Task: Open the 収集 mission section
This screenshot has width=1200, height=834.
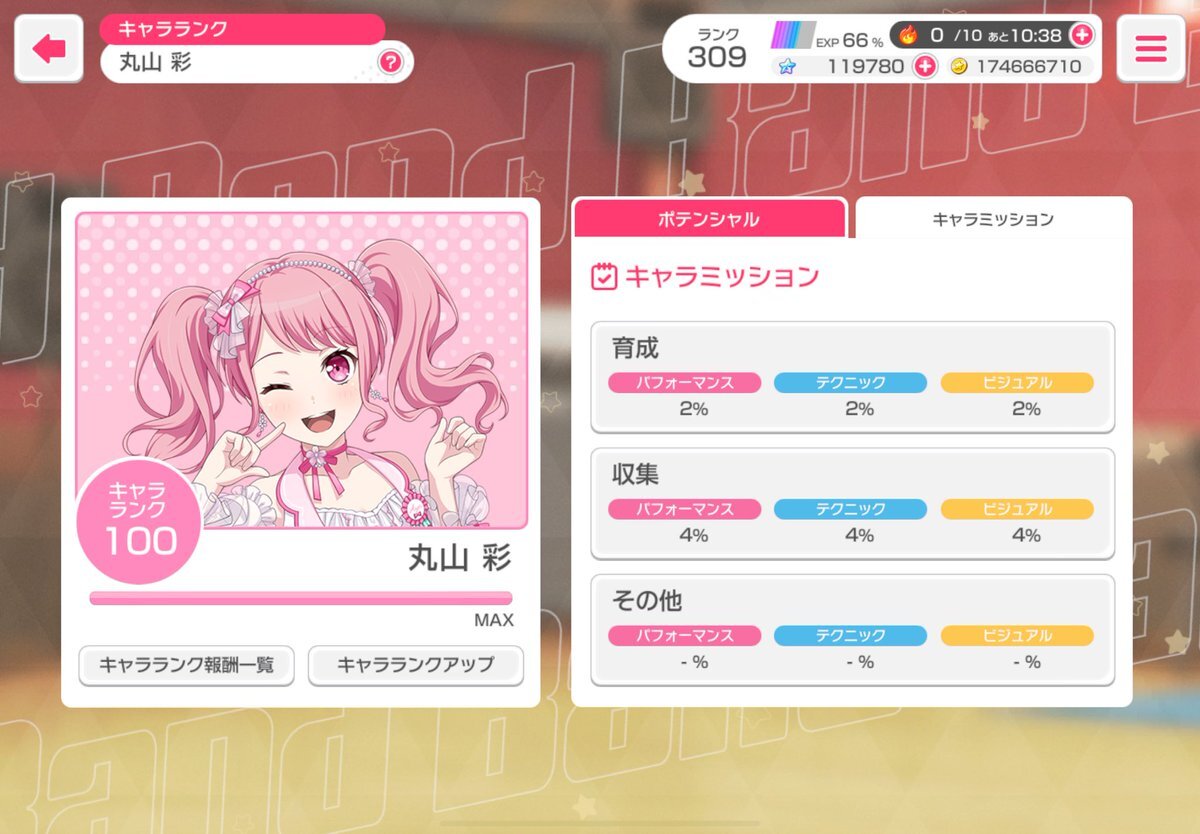Action: point(852,503)
